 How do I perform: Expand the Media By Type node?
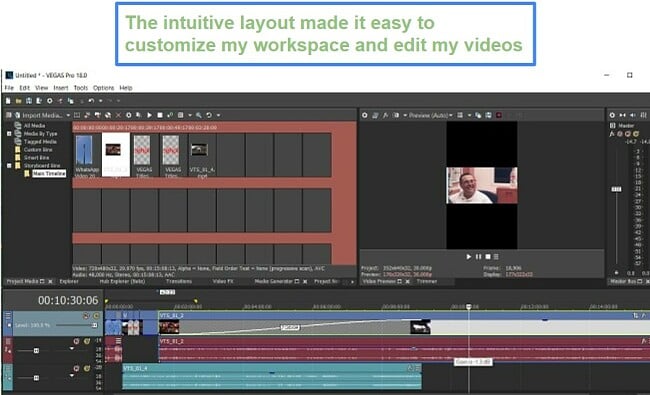point(9,133)
